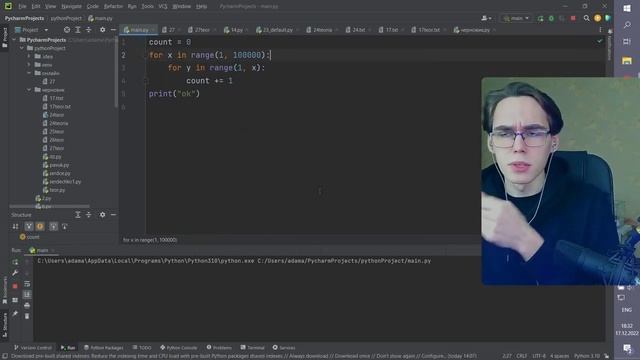
Task: Toggle autoscroll from source in Structure panel
Action: point(64,227)
